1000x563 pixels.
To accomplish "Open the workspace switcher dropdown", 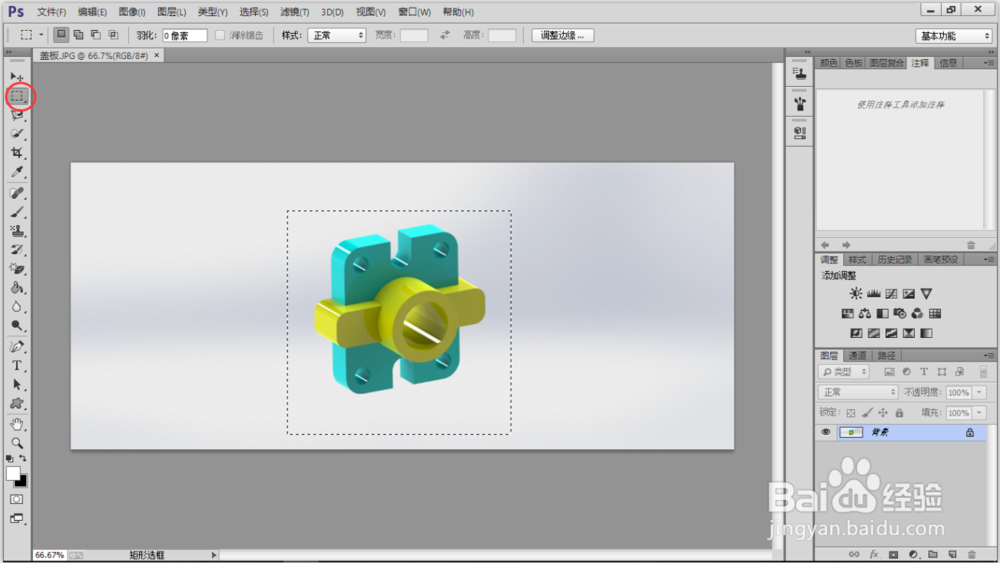I will click(954, 36).
